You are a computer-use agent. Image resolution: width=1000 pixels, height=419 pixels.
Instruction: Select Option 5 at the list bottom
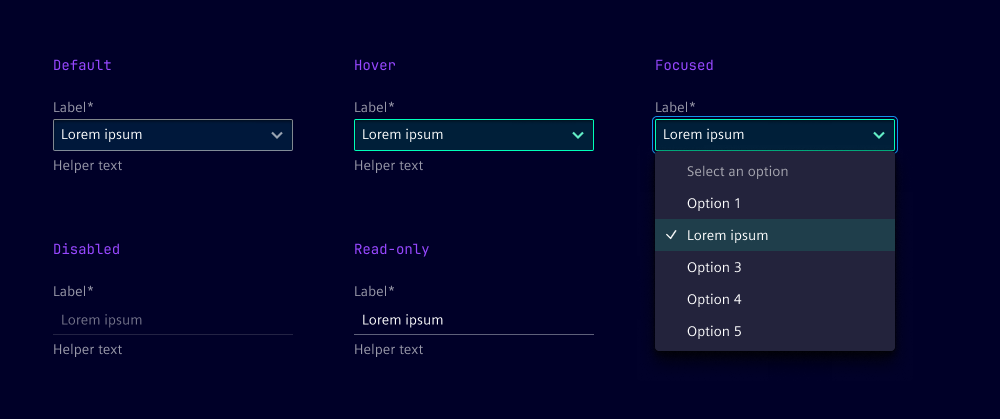(x=714, y=332)
